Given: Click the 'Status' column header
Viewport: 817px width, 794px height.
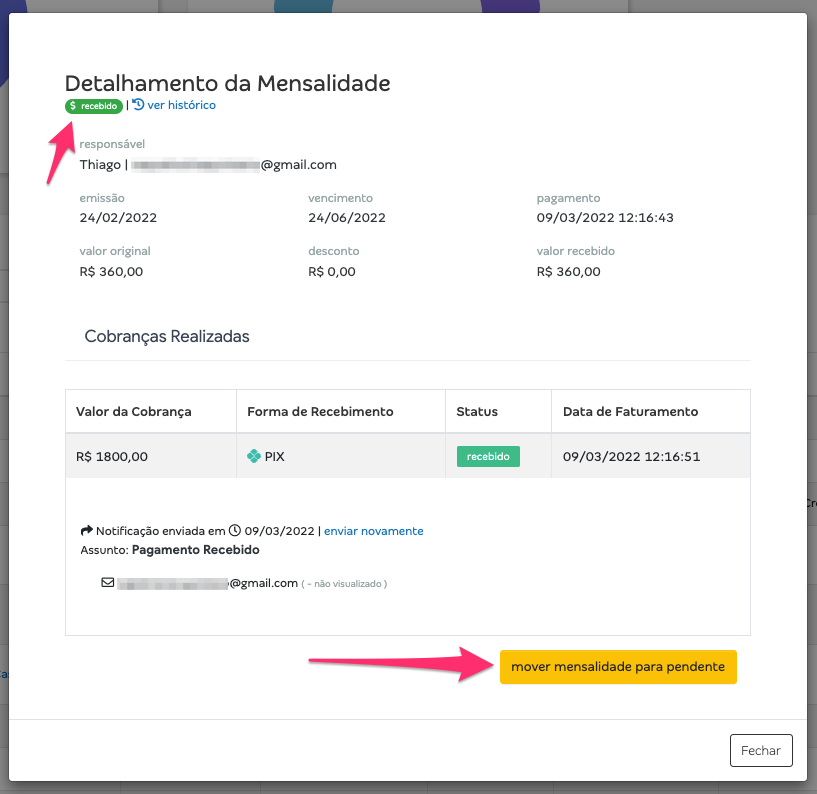Looking at the screenshot, I should [x=477, y=412].
